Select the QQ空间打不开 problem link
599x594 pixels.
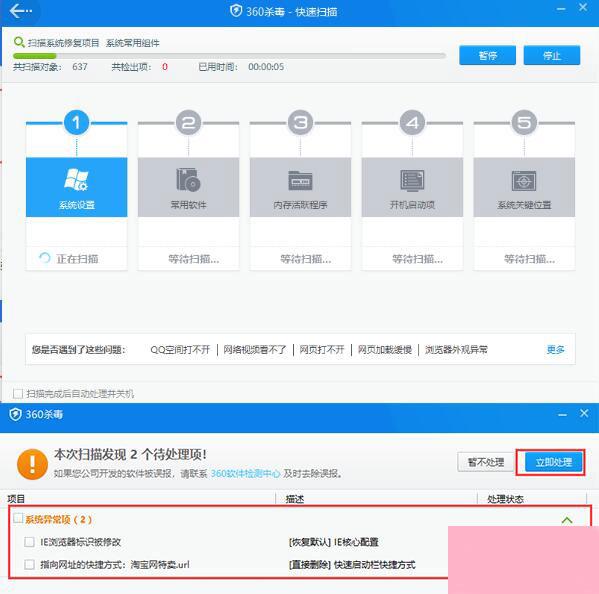point(180,350)
